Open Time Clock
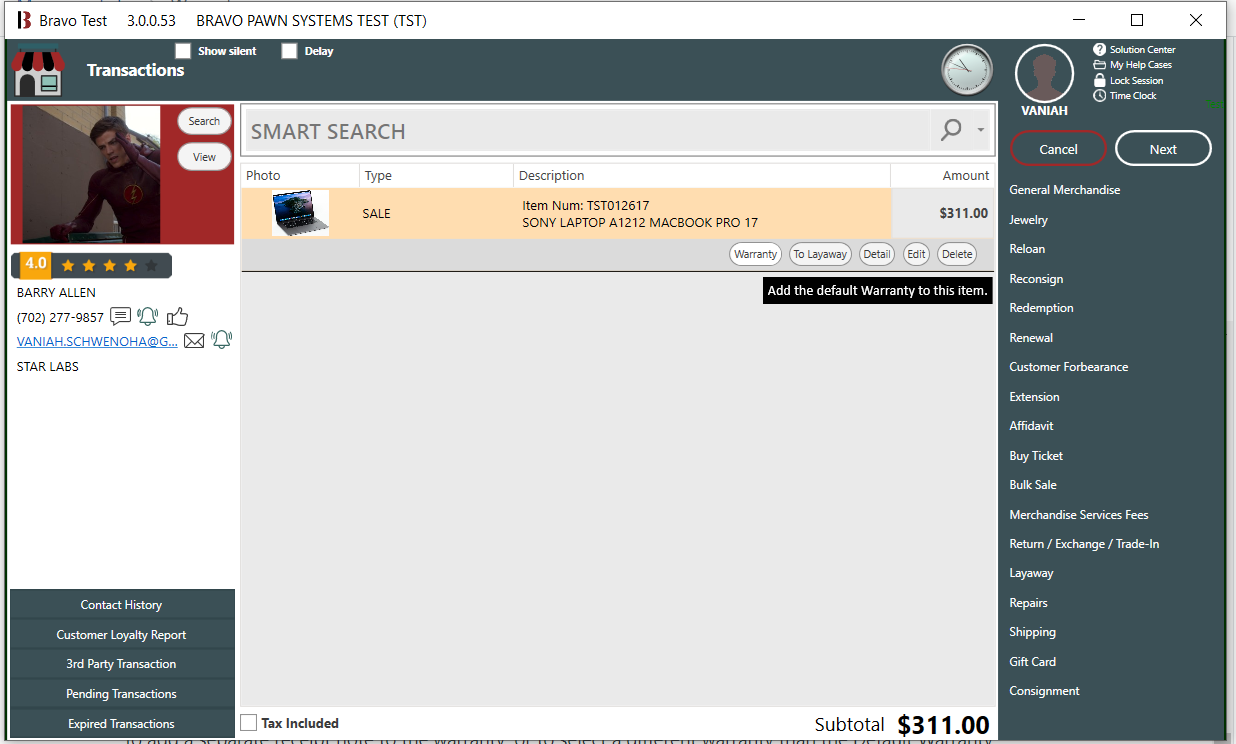This screenshot has height=744, width=1236. coord(1125,96)
